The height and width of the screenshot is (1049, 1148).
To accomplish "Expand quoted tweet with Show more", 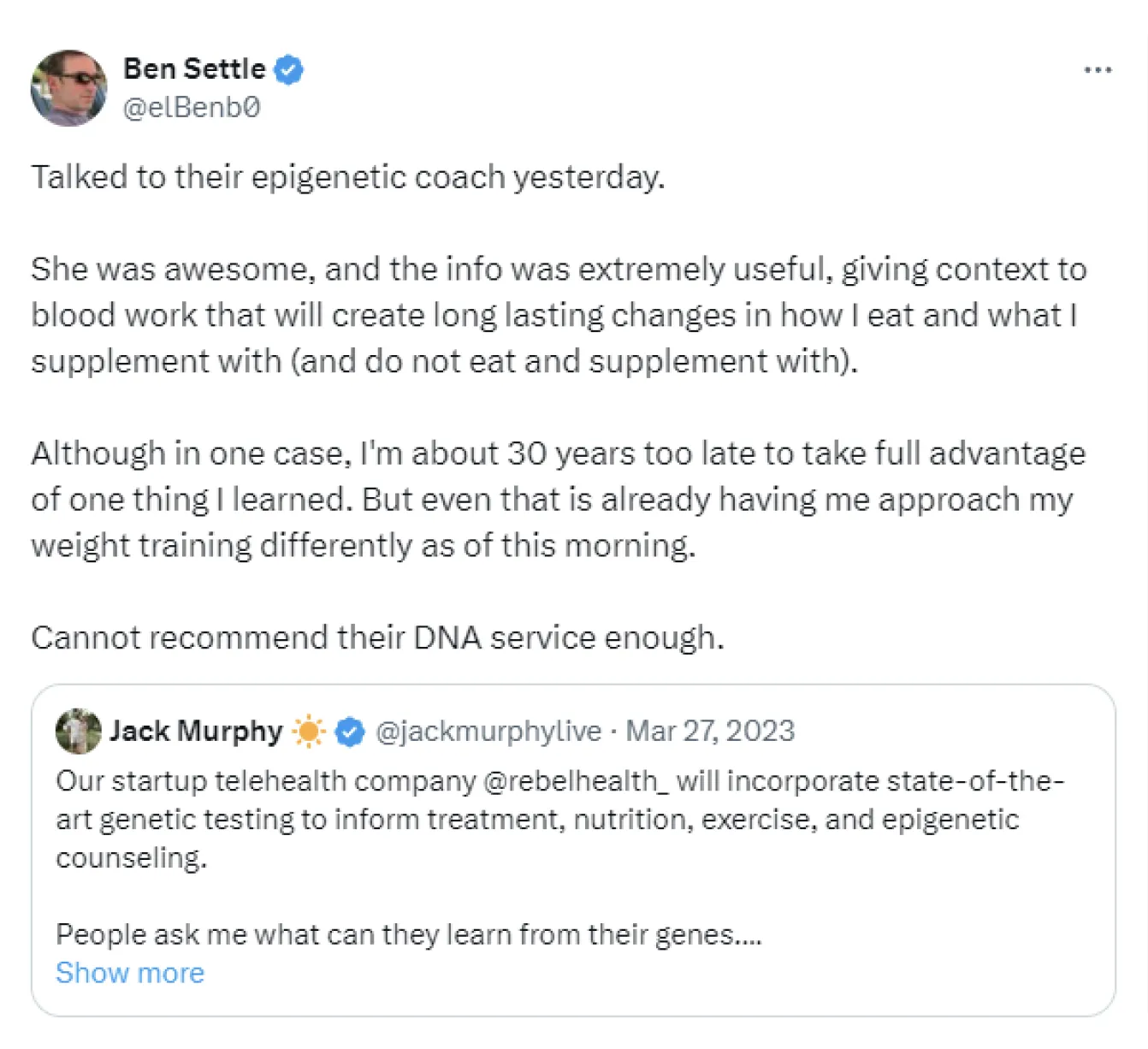I will coord(130,973).
